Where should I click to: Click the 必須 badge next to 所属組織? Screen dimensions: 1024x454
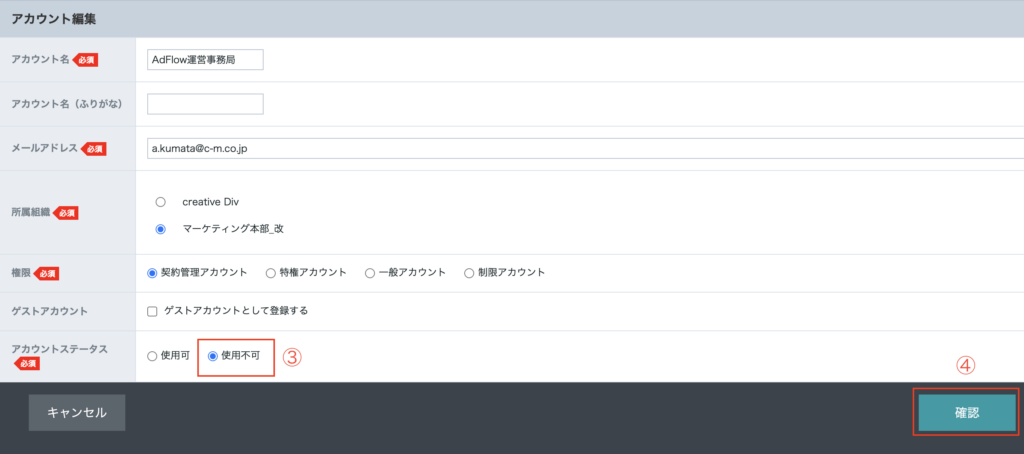click(x=66, y=213)
